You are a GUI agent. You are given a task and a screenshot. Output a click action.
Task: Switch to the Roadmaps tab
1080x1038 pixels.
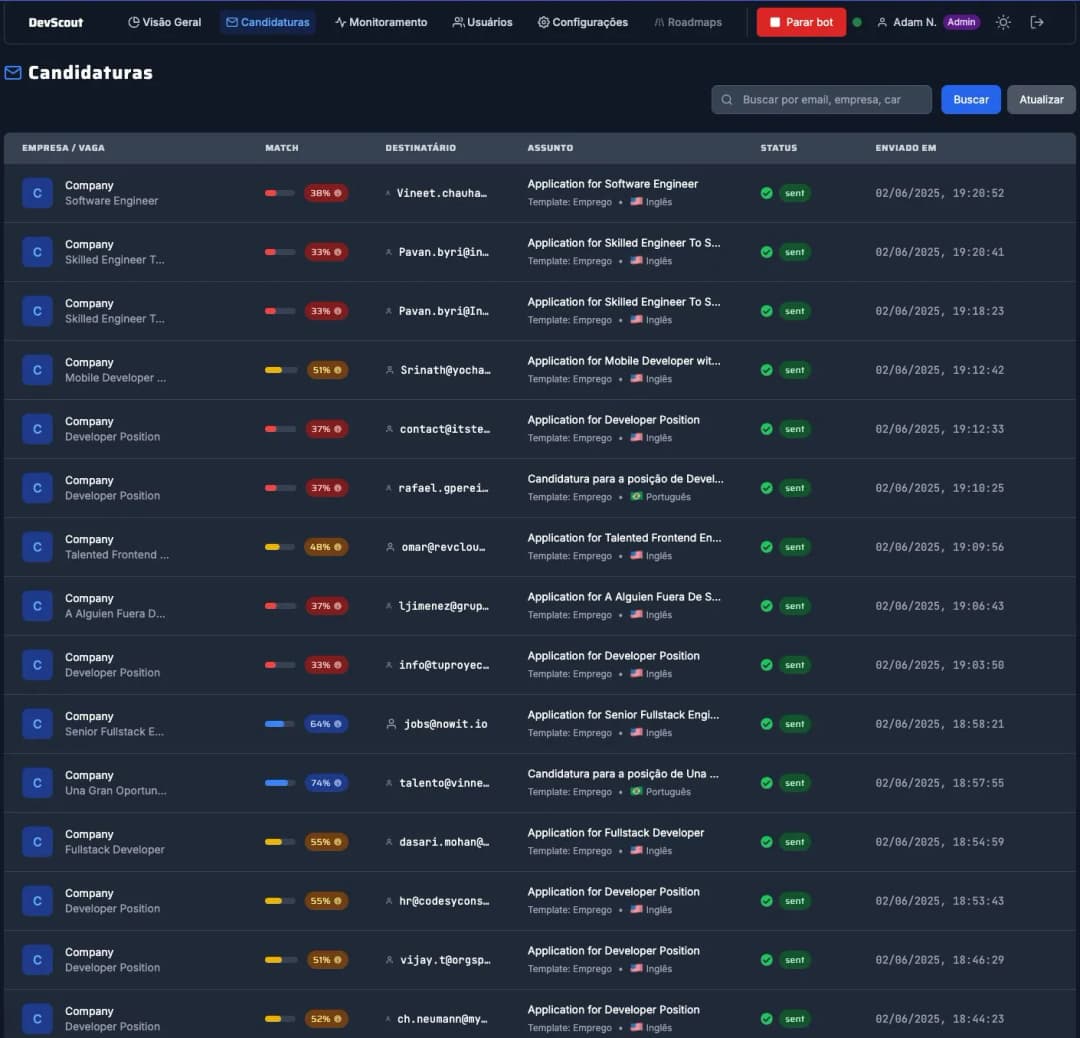(687, 21)
